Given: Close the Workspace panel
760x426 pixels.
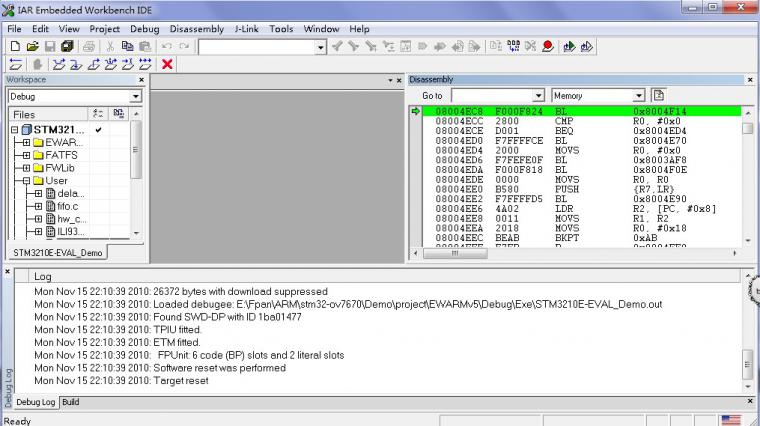Looking at the screenshot, I should tap(142, 79).
